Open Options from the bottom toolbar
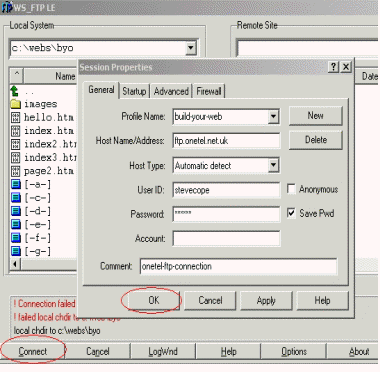This screenshot has height=372, width=380. [x=294, y=351]
